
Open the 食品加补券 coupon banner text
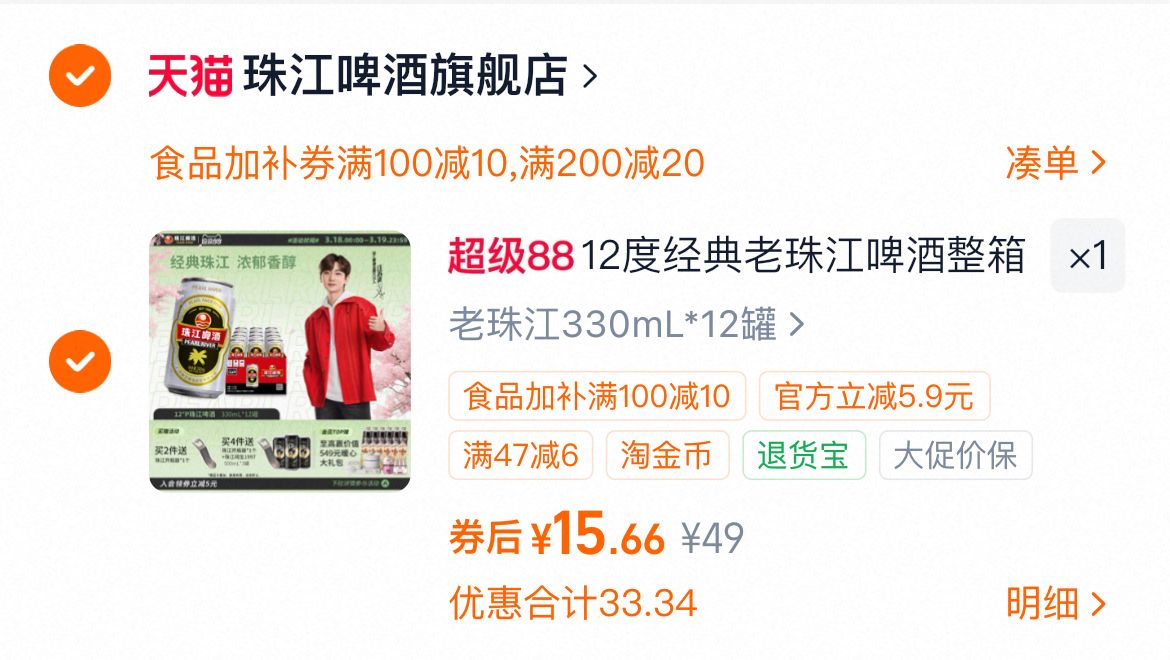427,163
